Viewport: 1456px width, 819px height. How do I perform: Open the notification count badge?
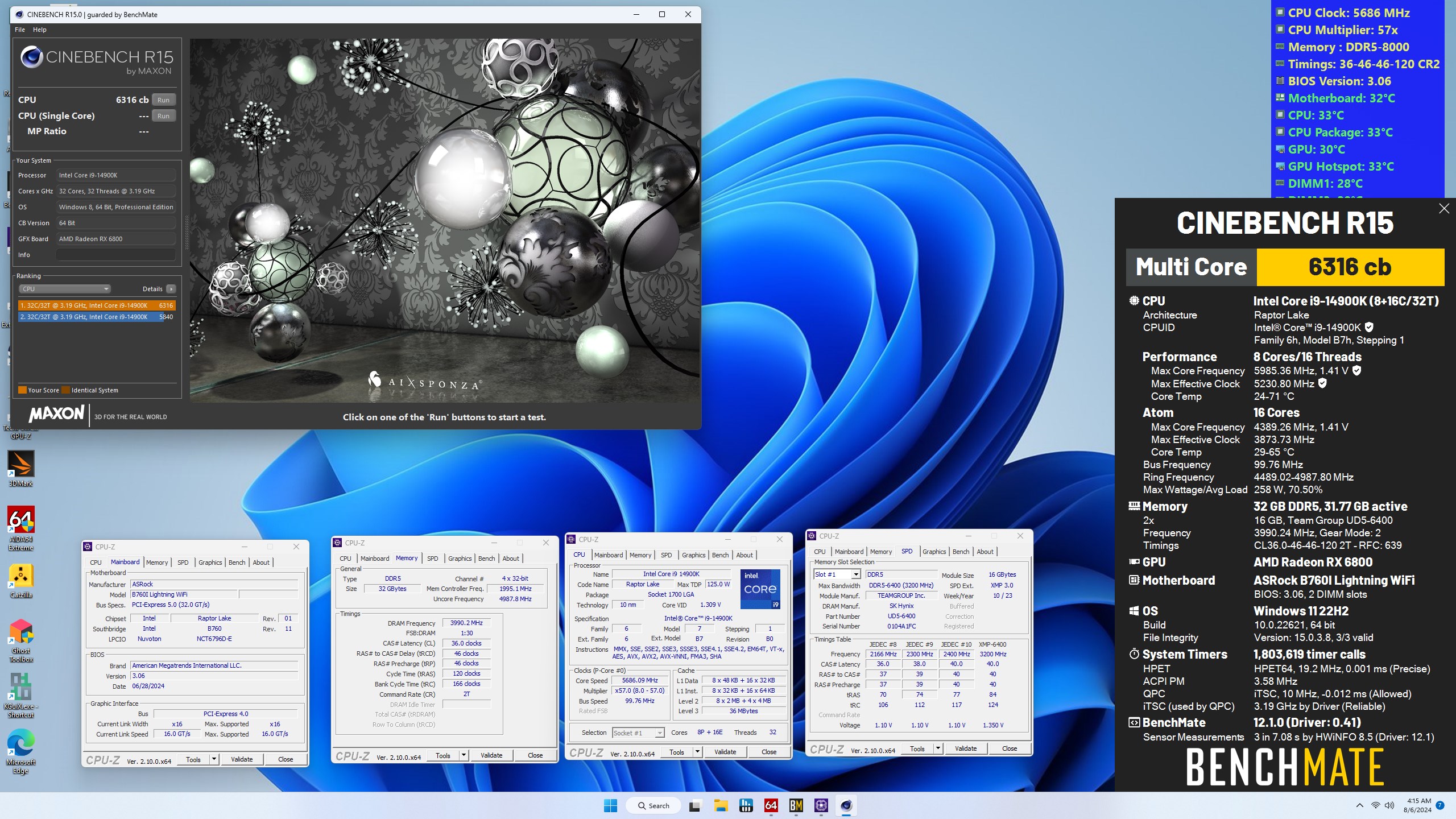click(1440, 805)
